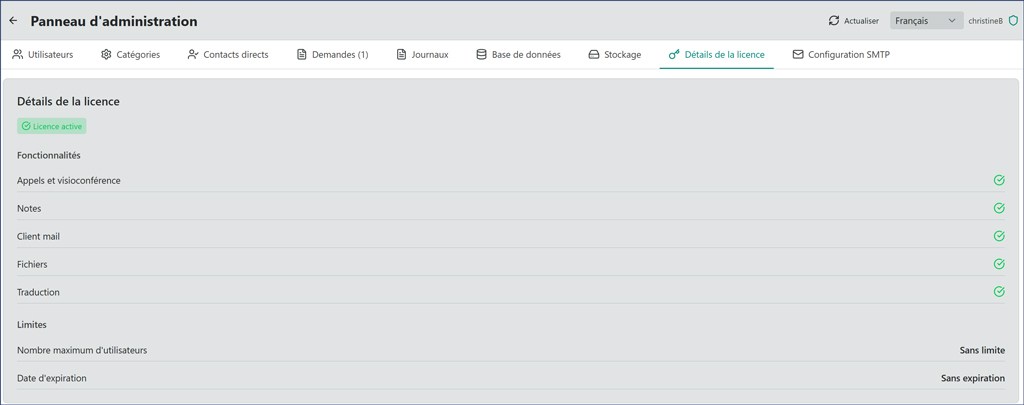The width and height of the screenshot is (1024, 405).
Task: Go to the Journaux tab
Action: click(x=422, y=55)
